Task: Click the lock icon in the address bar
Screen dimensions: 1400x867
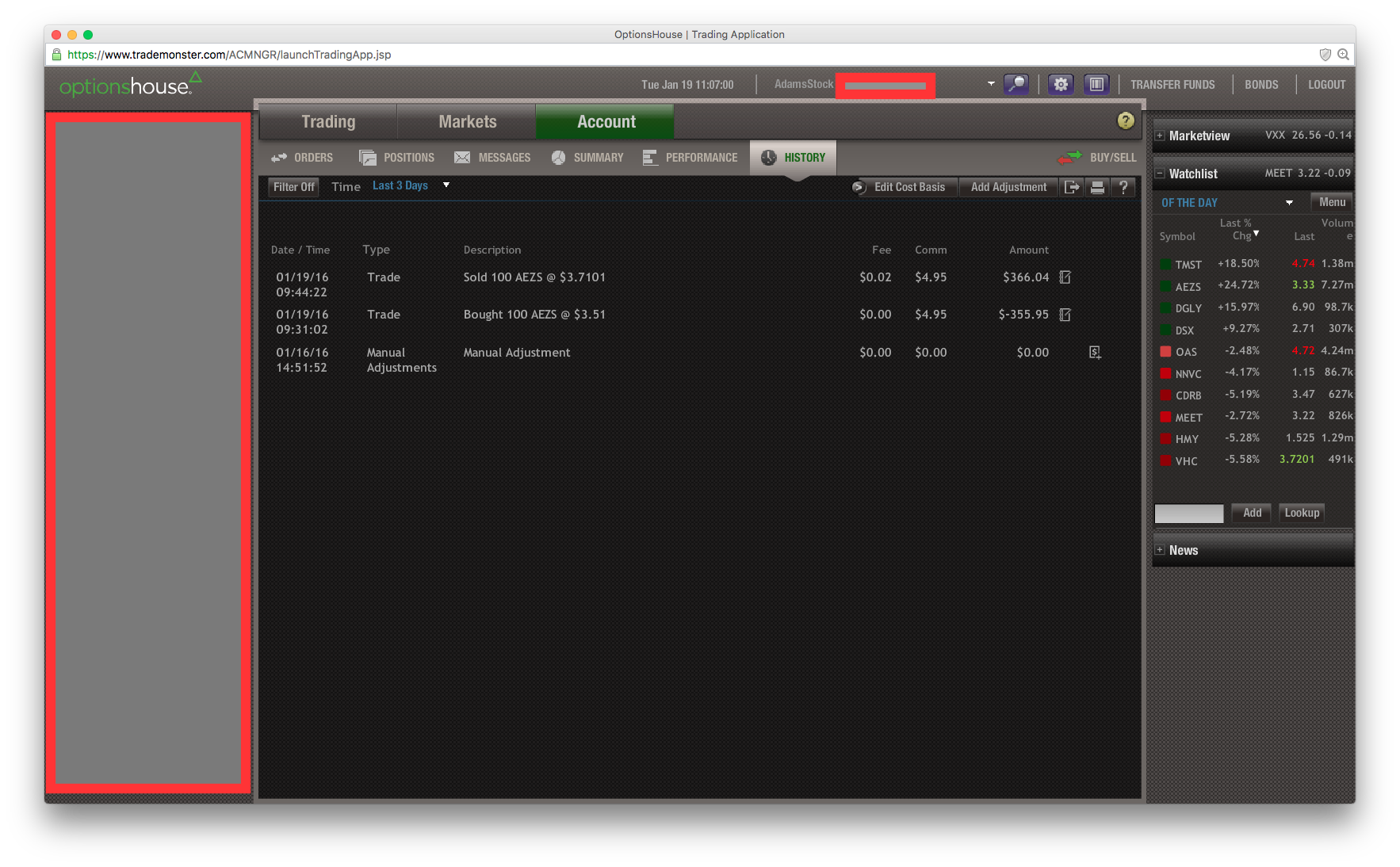Action: pyautogui.click(x=56, y=55)
